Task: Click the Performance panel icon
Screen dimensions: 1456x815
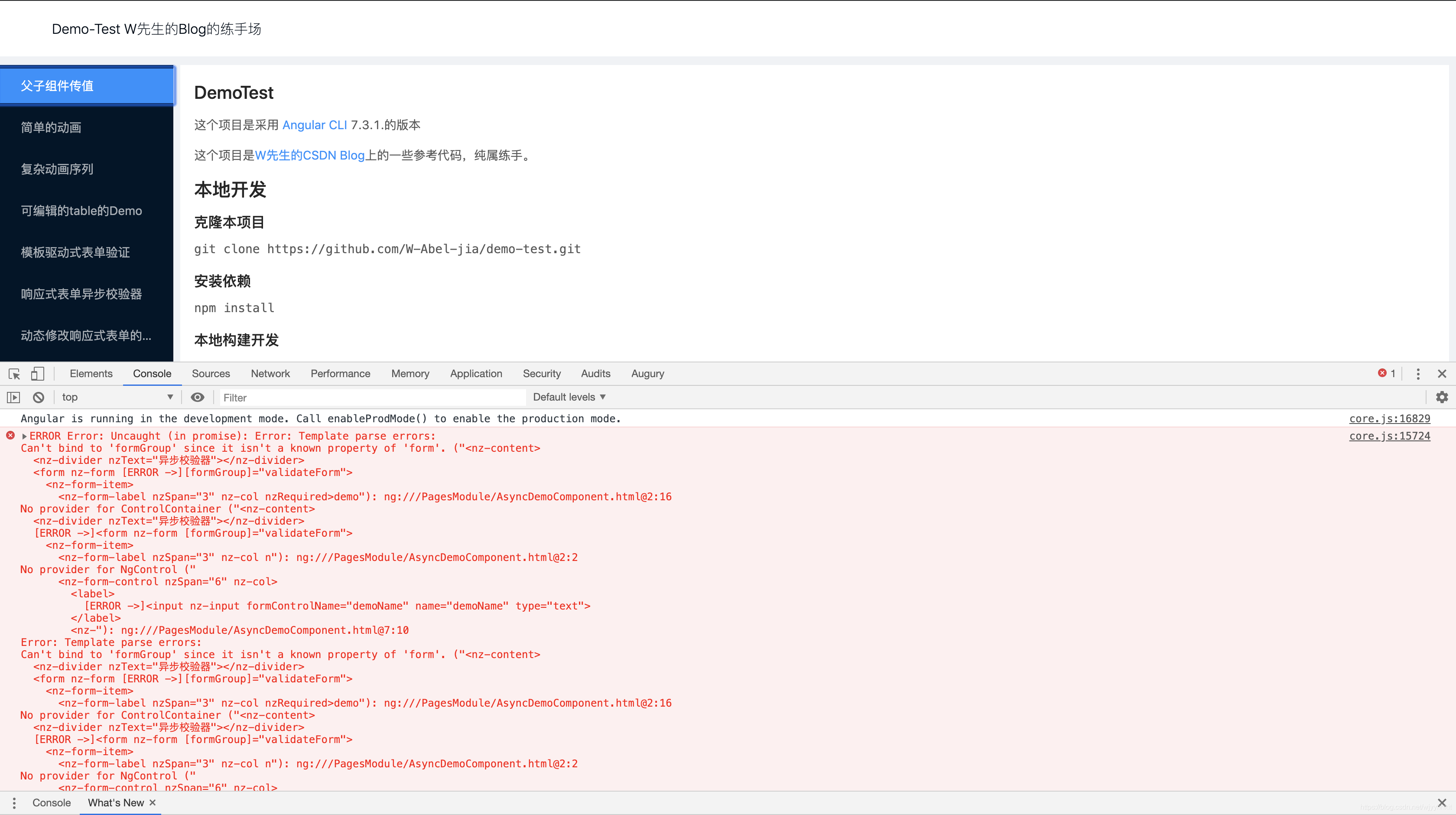Action: click(340, 373)
